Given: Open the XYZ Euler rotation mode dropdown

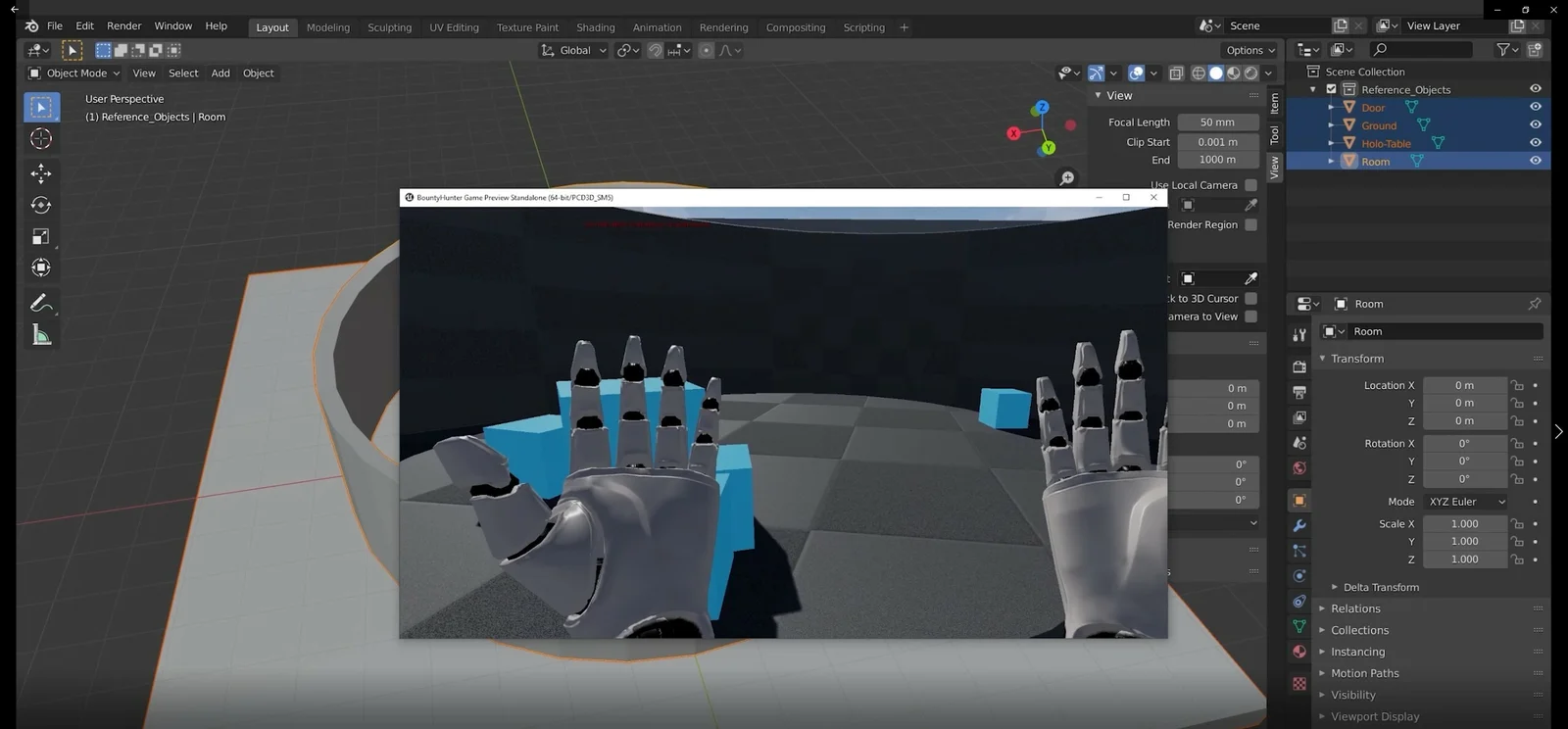Looking at the screenshot, I should (x=1465, y=502).
